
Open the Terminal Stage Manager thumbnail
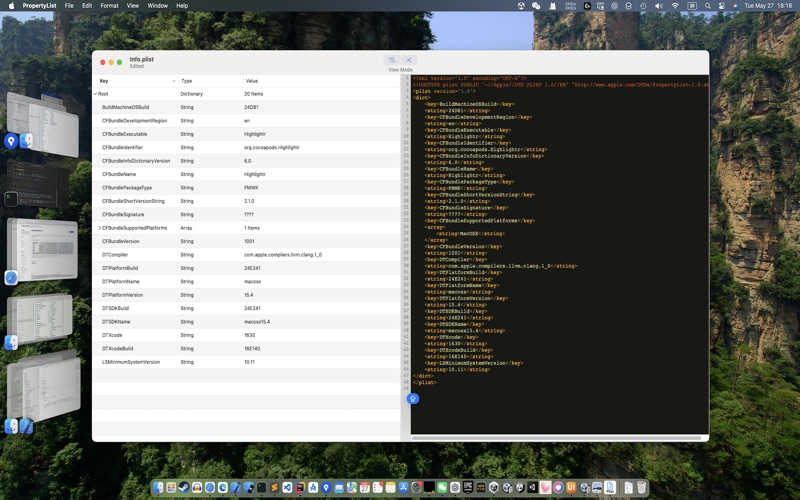[37, 184]
